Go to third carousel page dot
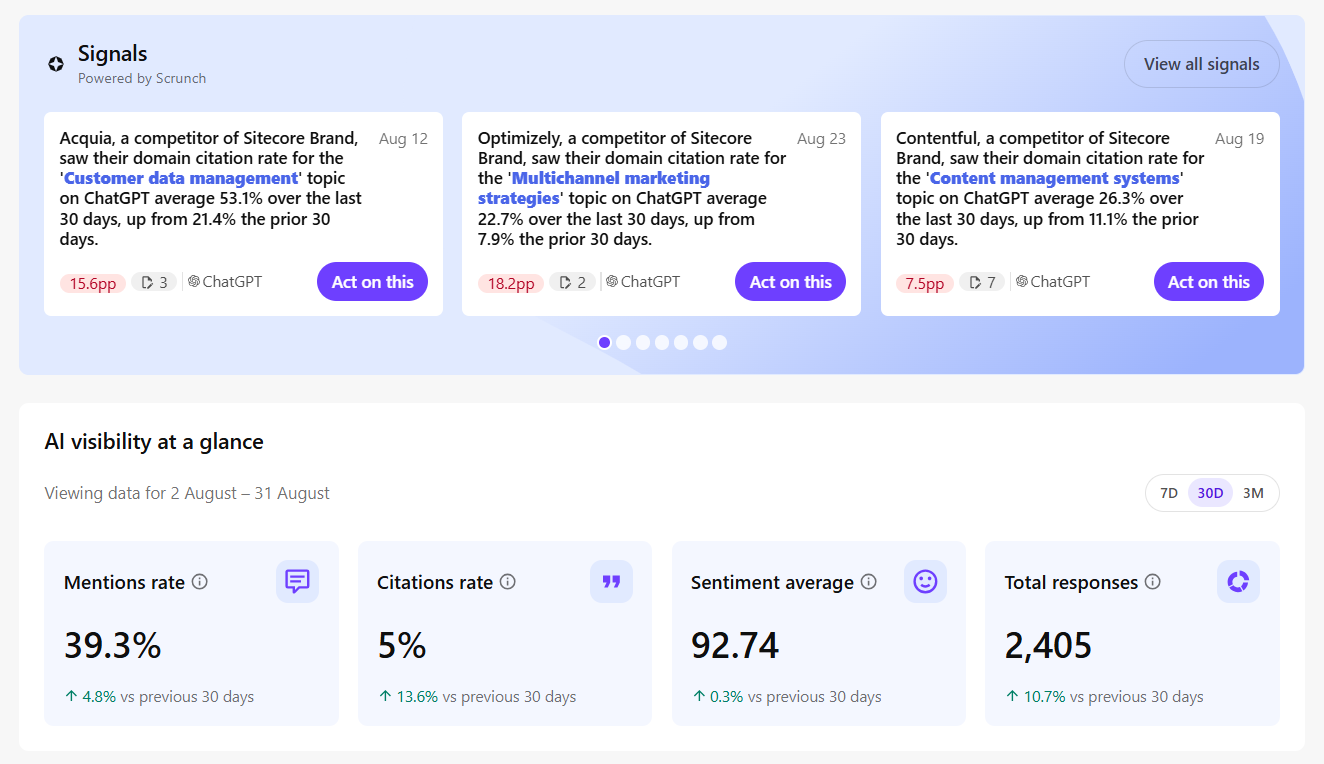 pos(642,342)
